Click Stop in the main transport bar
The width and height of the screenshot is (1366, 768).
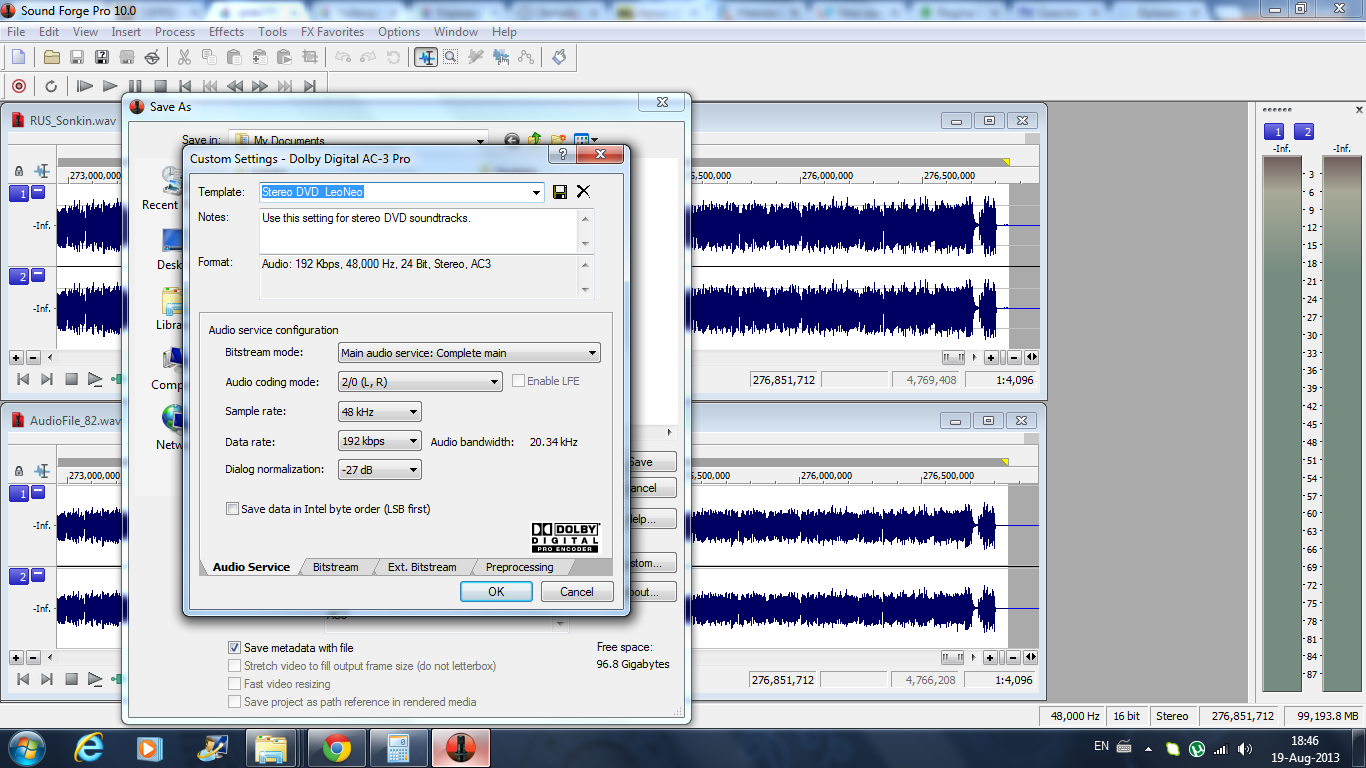tap(160, 86)
